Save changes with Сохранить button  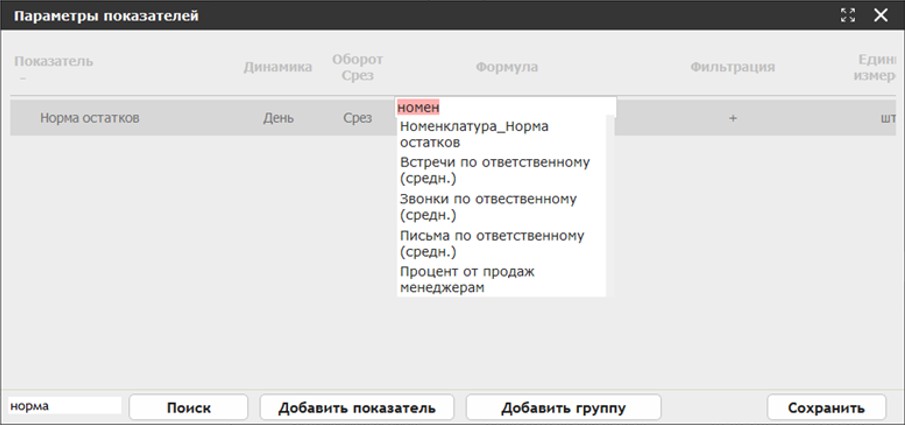click(827, 408)
